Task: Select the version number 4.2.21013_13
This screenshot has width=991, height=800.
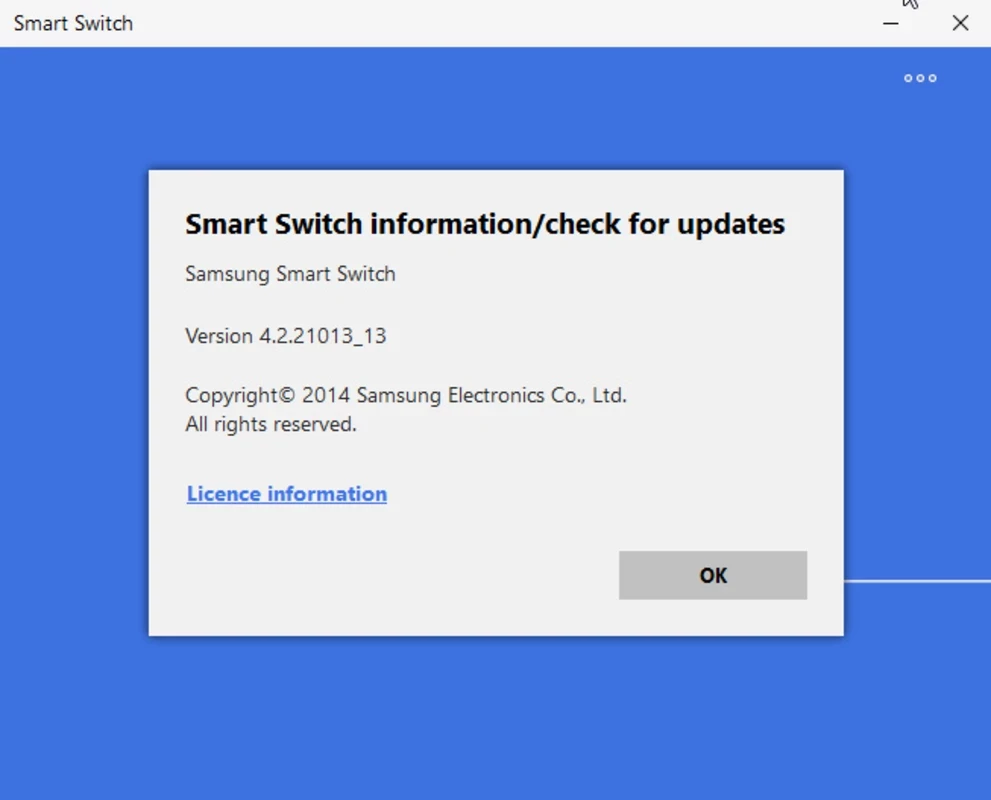Action: click(323, 336)
